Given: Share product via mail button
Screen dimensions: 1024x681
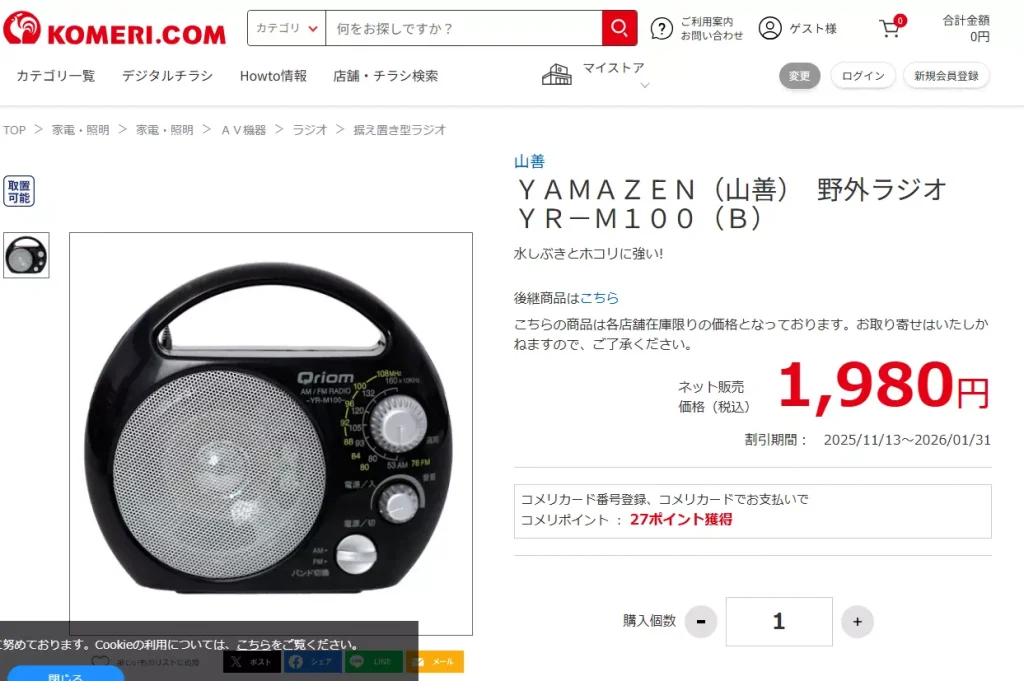Looking at the screenshot, I should point(435,661).
